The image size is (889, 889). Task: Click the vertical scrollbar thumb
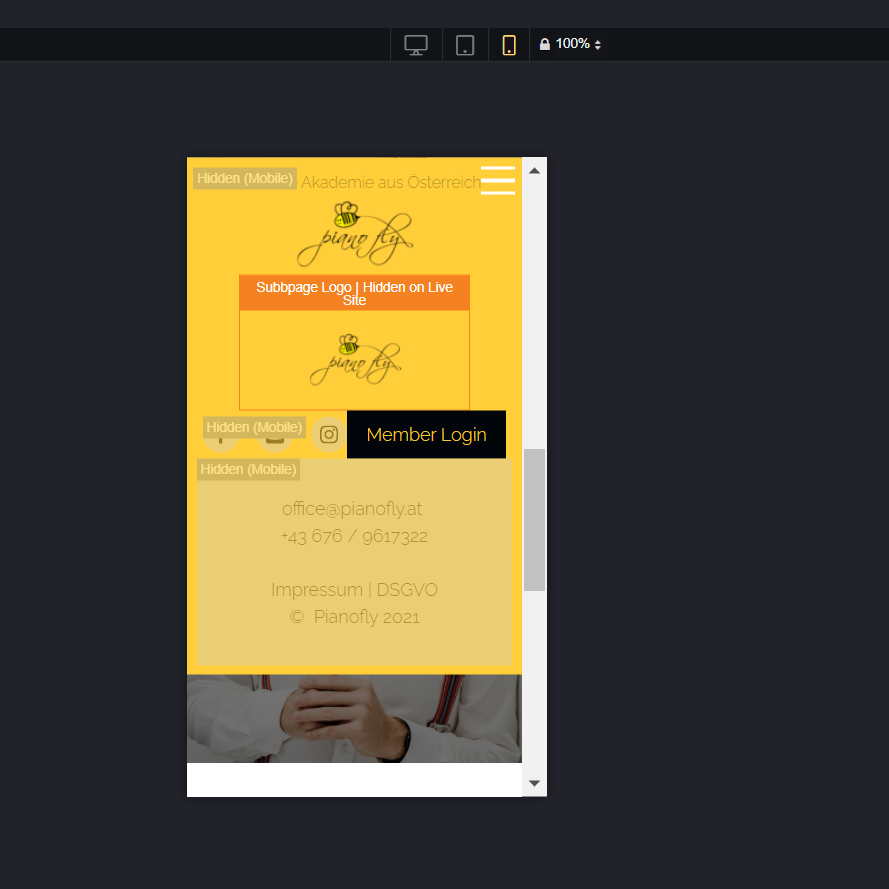click(x=534, y=520)
